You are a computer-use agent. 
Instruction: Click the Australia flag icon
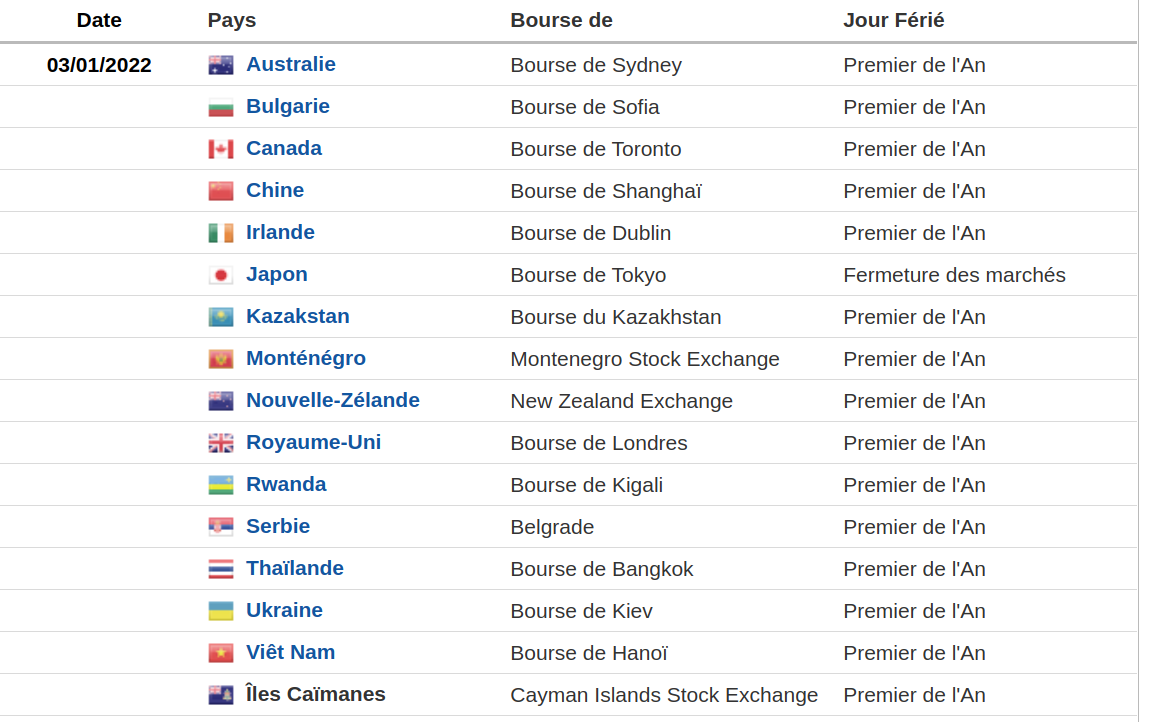(221, 65)
